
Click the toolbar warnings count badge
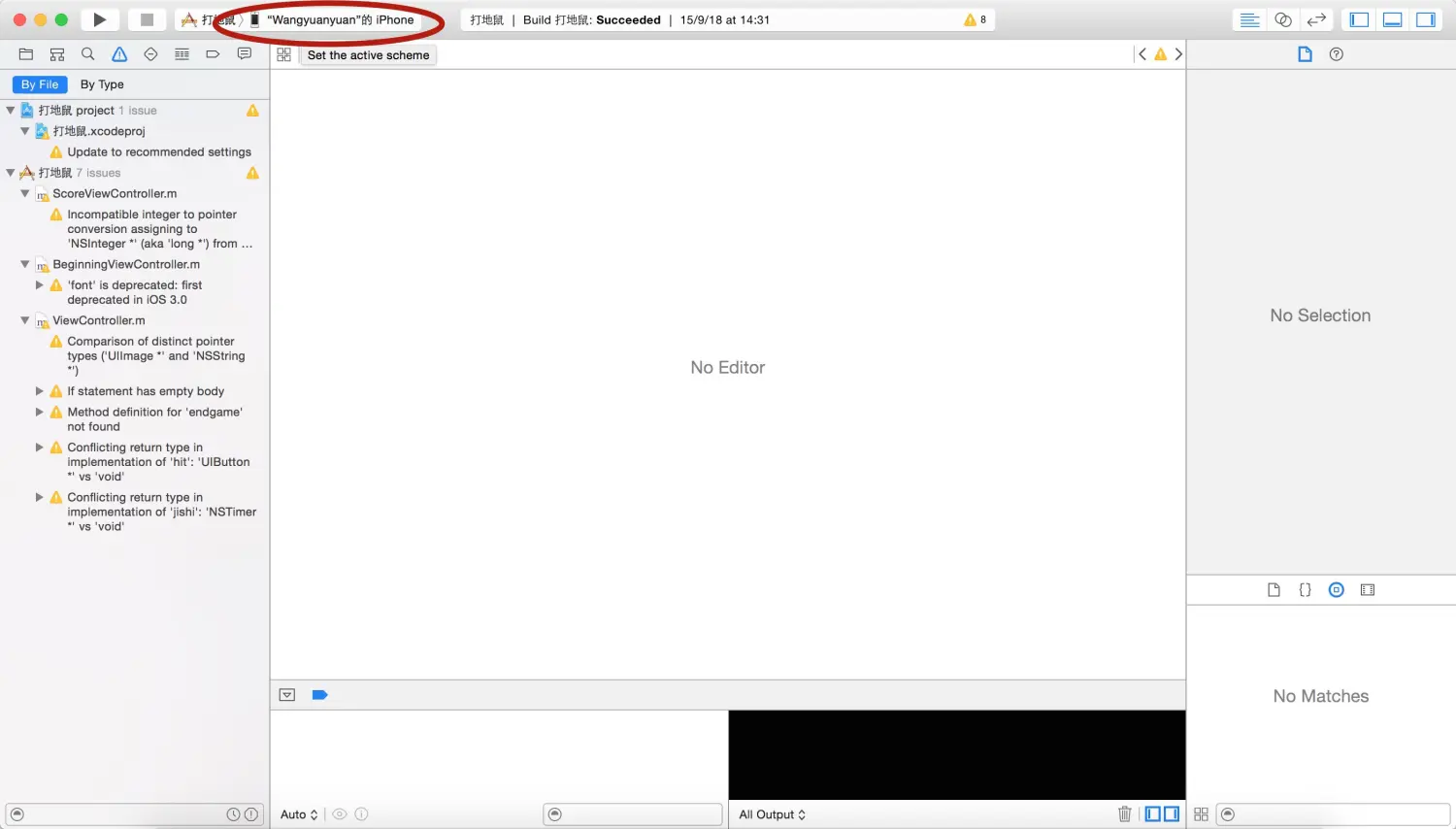(x=975, y=19)
